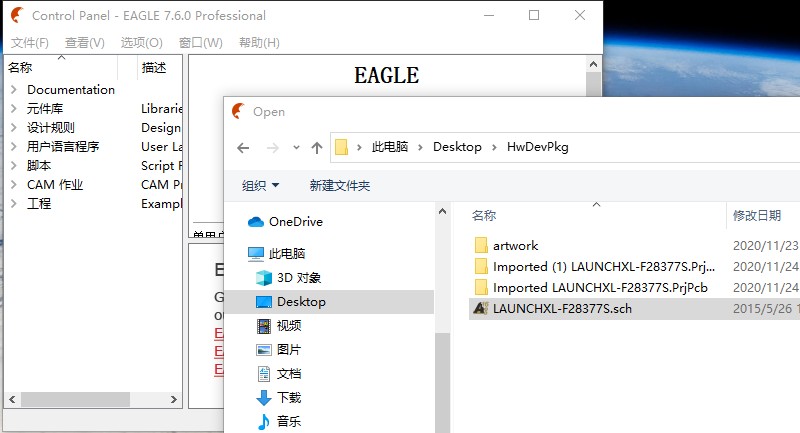Open the 选项(O) menu
800x433 pixels.
click(141, 43)
